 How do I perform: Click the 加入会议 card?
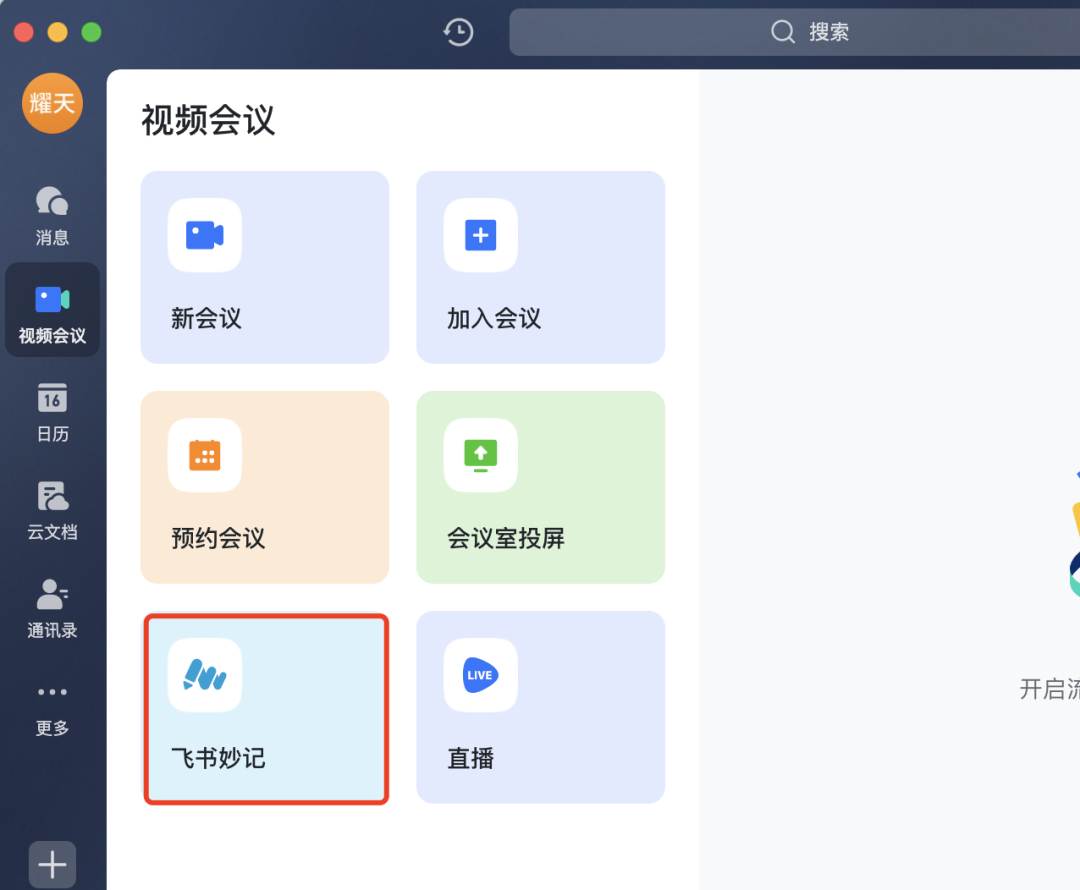pyautogui.click(x=540, y=267)
